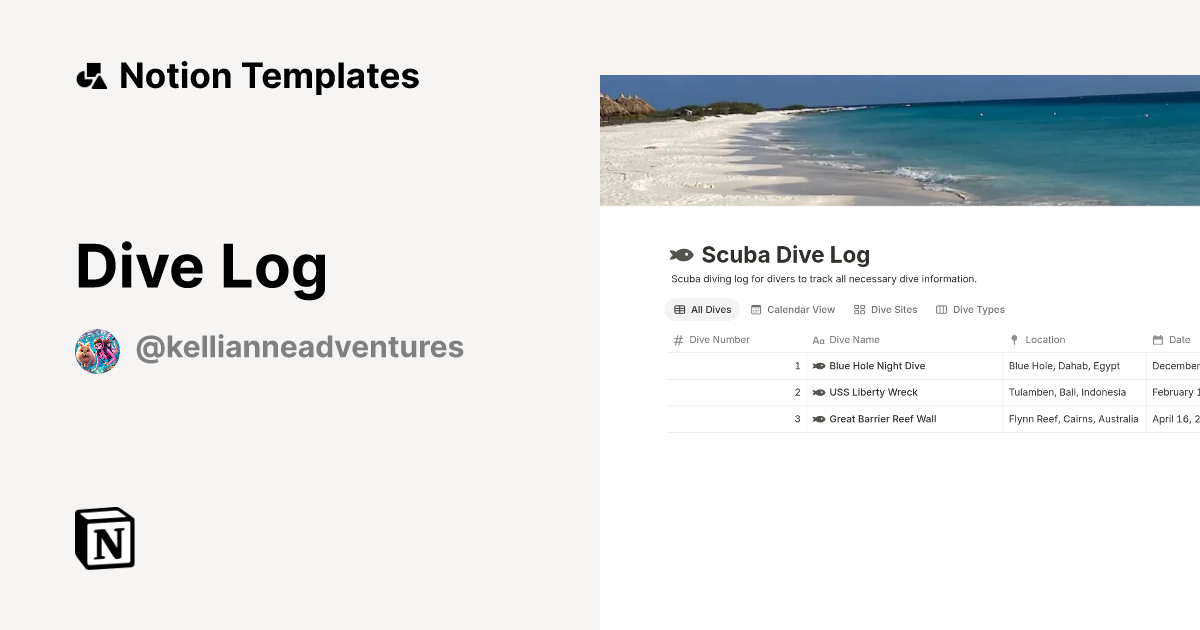
Task: Click the Notion logo at the bottom left
Action: tap(104, 539)
